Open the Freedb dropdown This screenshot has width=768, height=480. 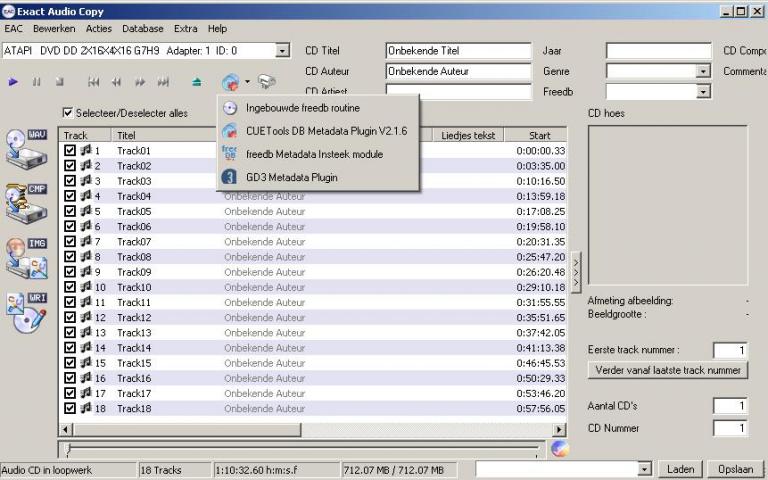[x=703, y=91]
